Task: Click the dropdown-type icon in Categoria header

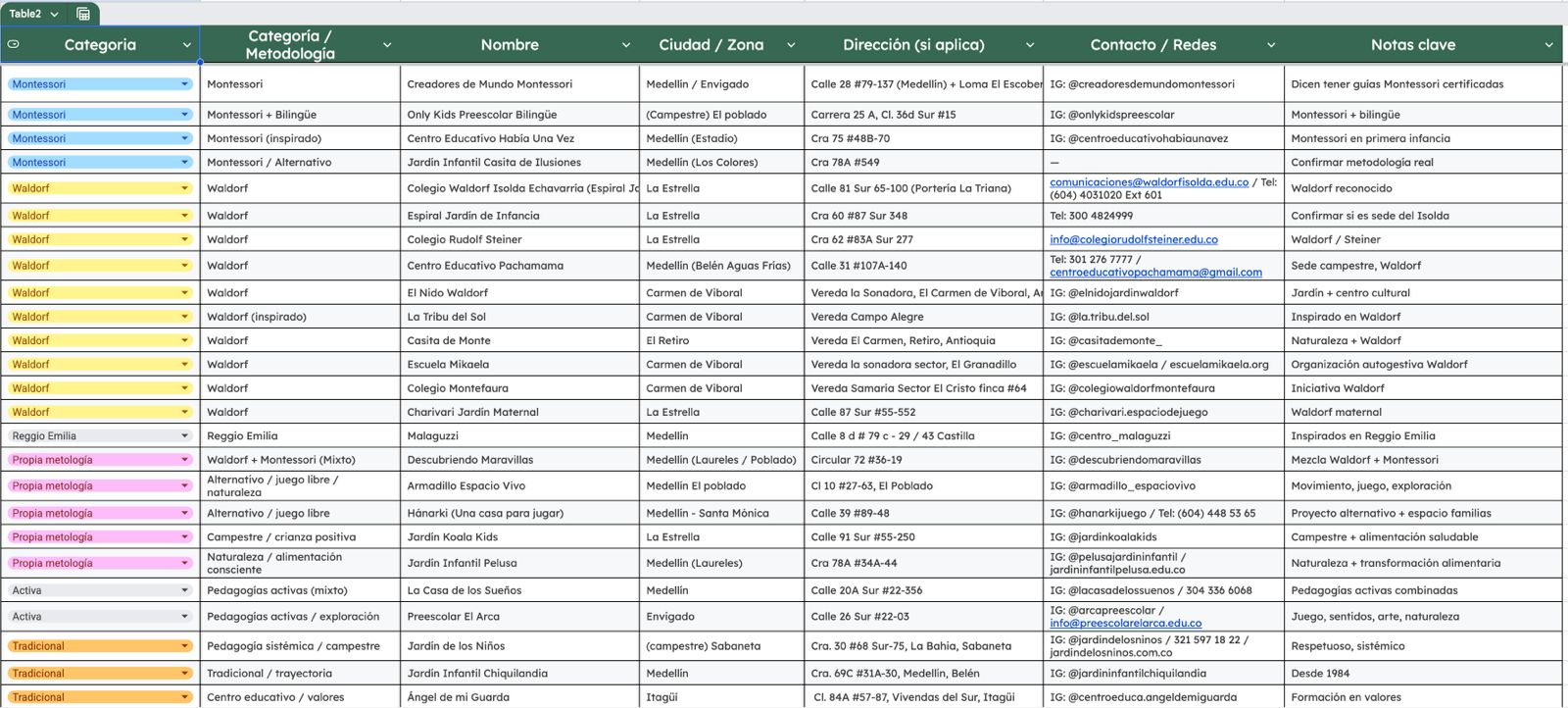Action: [x=14, y=44]
